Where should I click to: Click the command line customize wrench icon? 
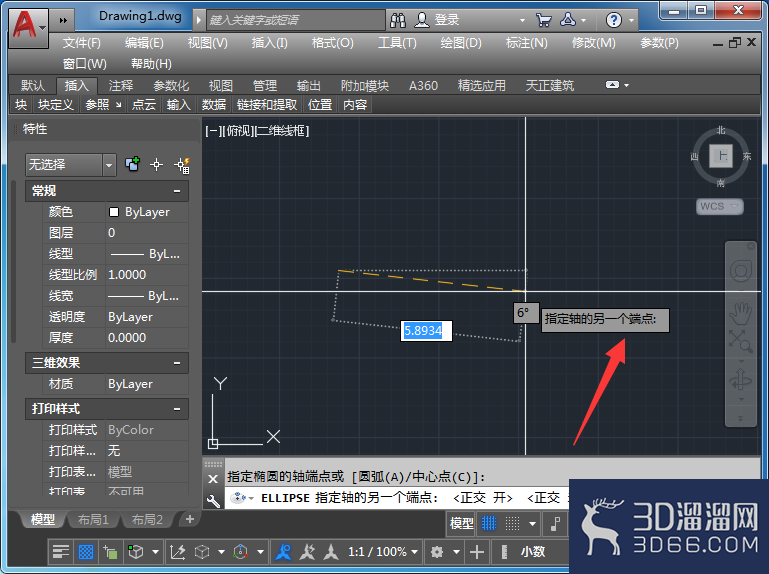[213, 500]
